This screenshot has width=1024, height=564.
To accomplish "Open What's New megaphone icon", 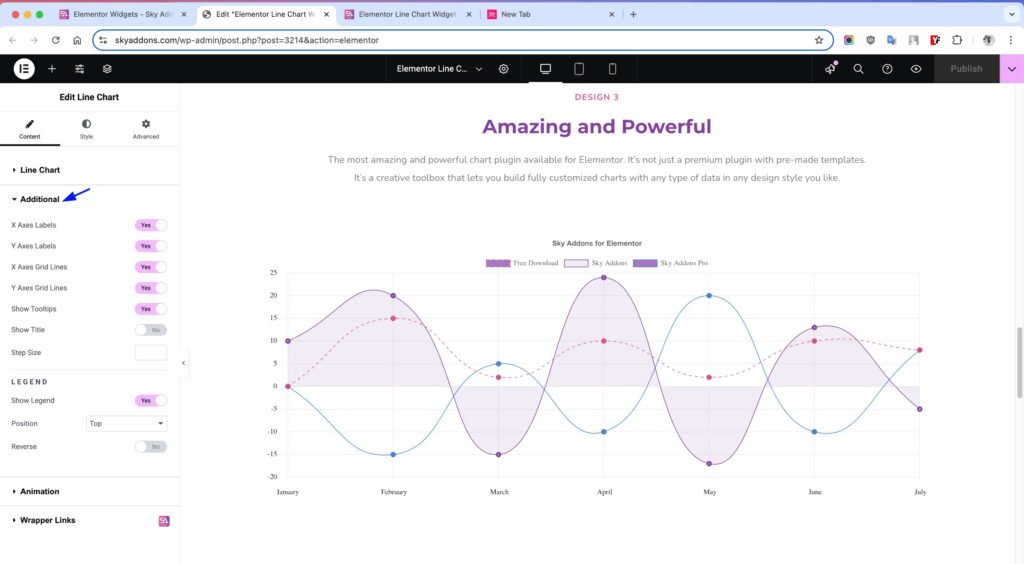I will pyautogui.click(x=830, y=69).
